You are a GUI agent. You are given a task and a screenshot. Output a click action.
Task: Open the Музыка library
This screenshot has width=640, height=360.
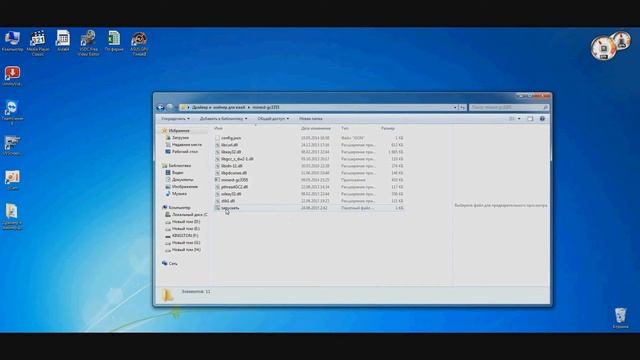click(179, 193)
